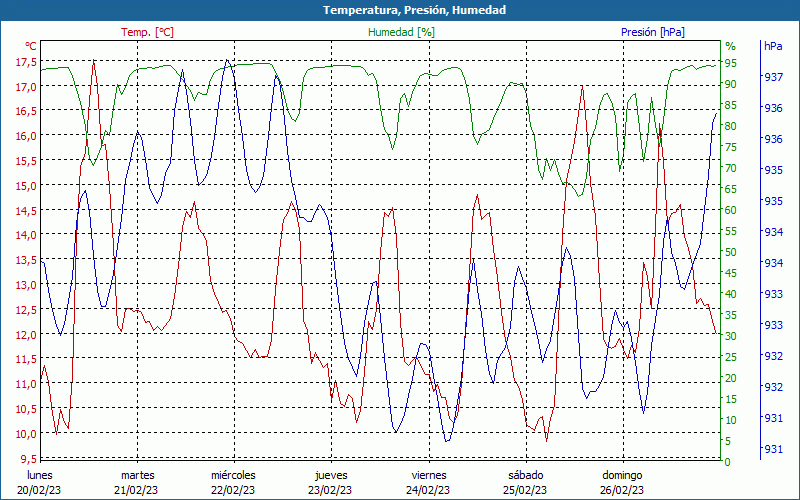
Task: Click the green "5" humidity axis value
Action: pos(728,441)
